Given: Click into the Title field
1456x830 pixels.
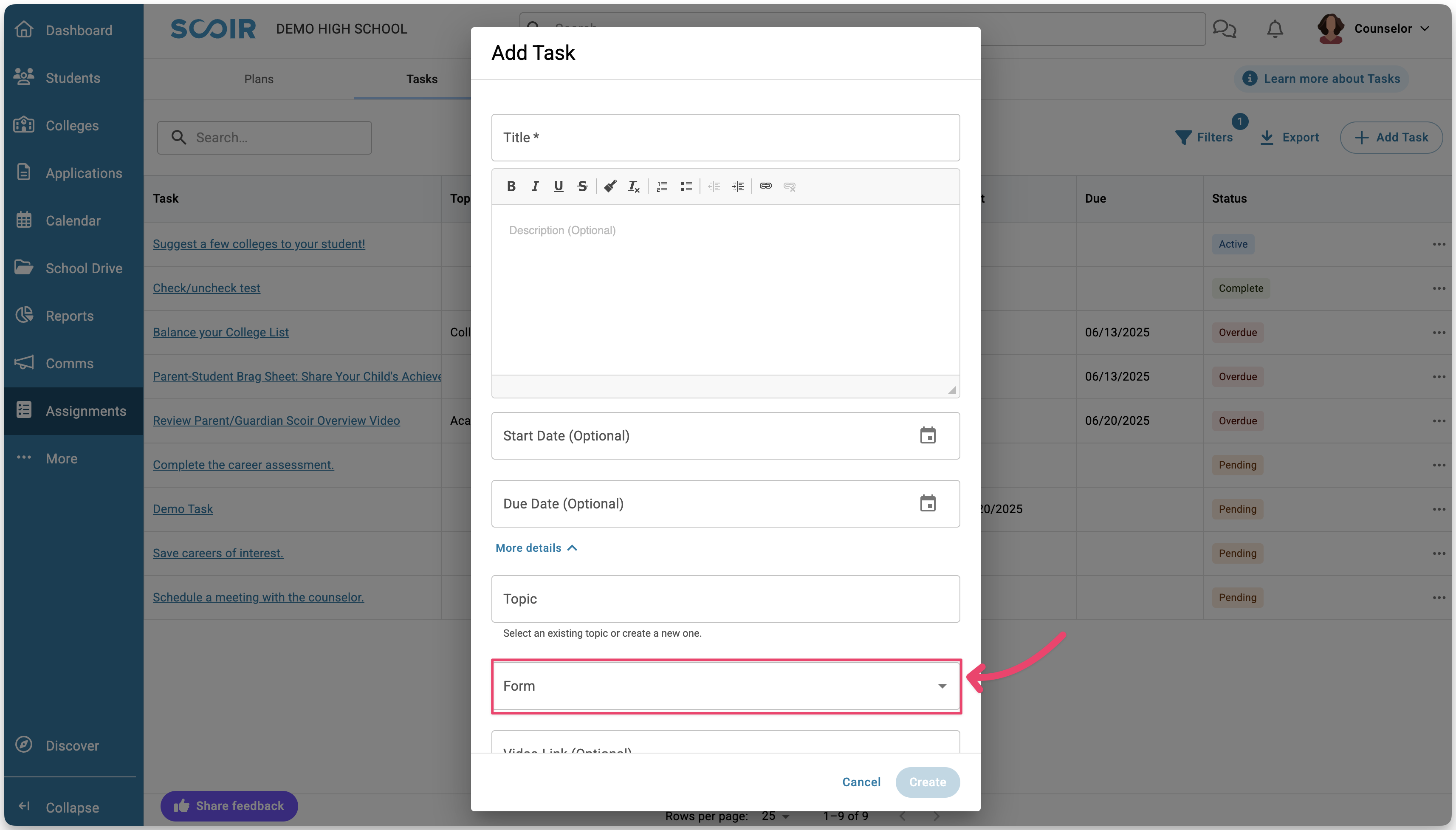Looking at the screenshot, I should pyautogui.click(x=725, y=137).
